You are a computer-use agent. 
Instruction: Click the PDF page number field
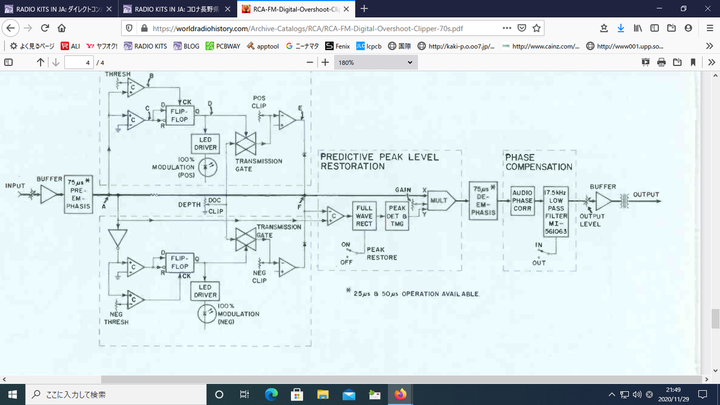coord(78,62)
